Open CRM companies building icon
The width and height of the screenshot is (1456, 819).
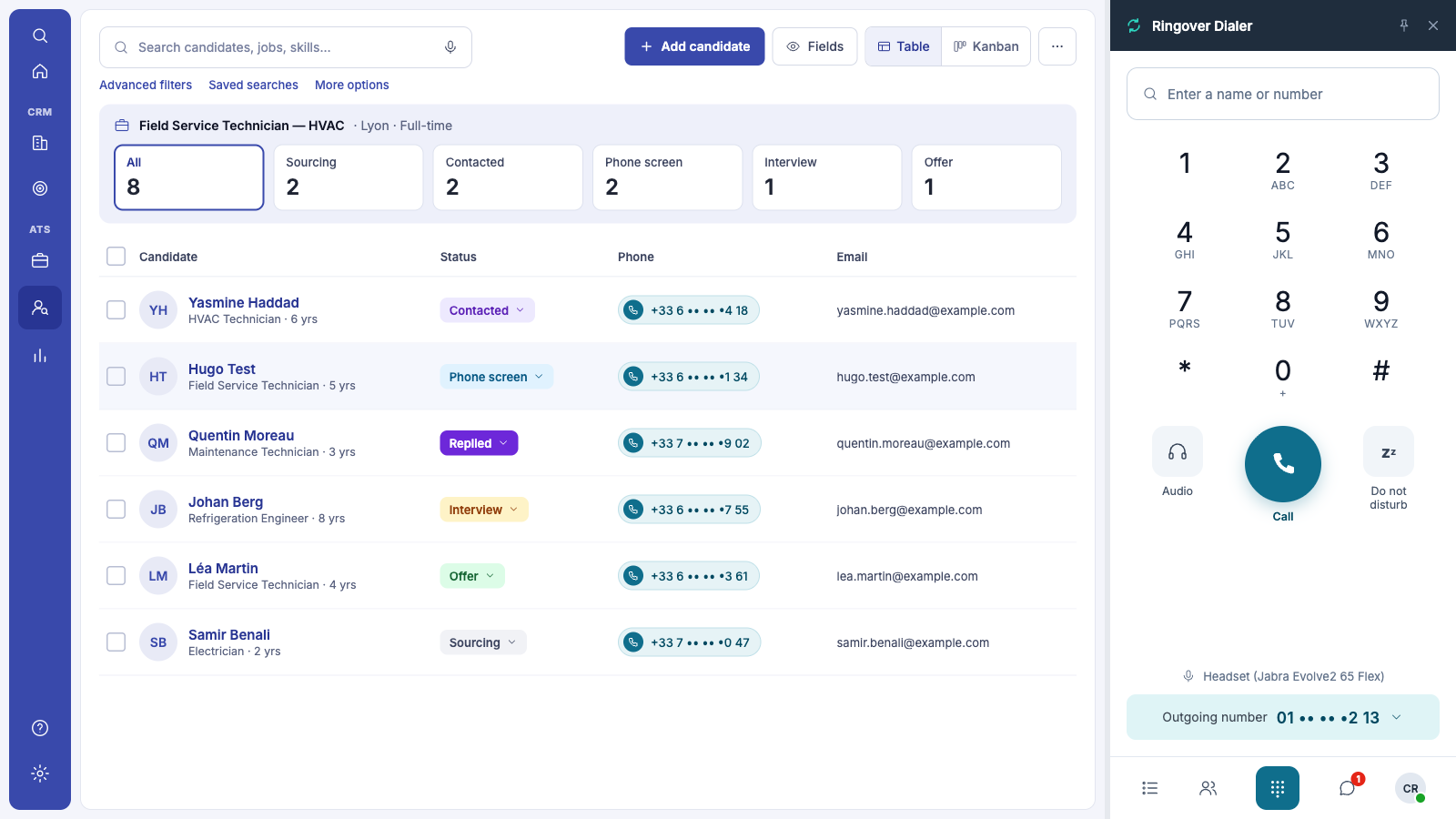click(40, 143)
